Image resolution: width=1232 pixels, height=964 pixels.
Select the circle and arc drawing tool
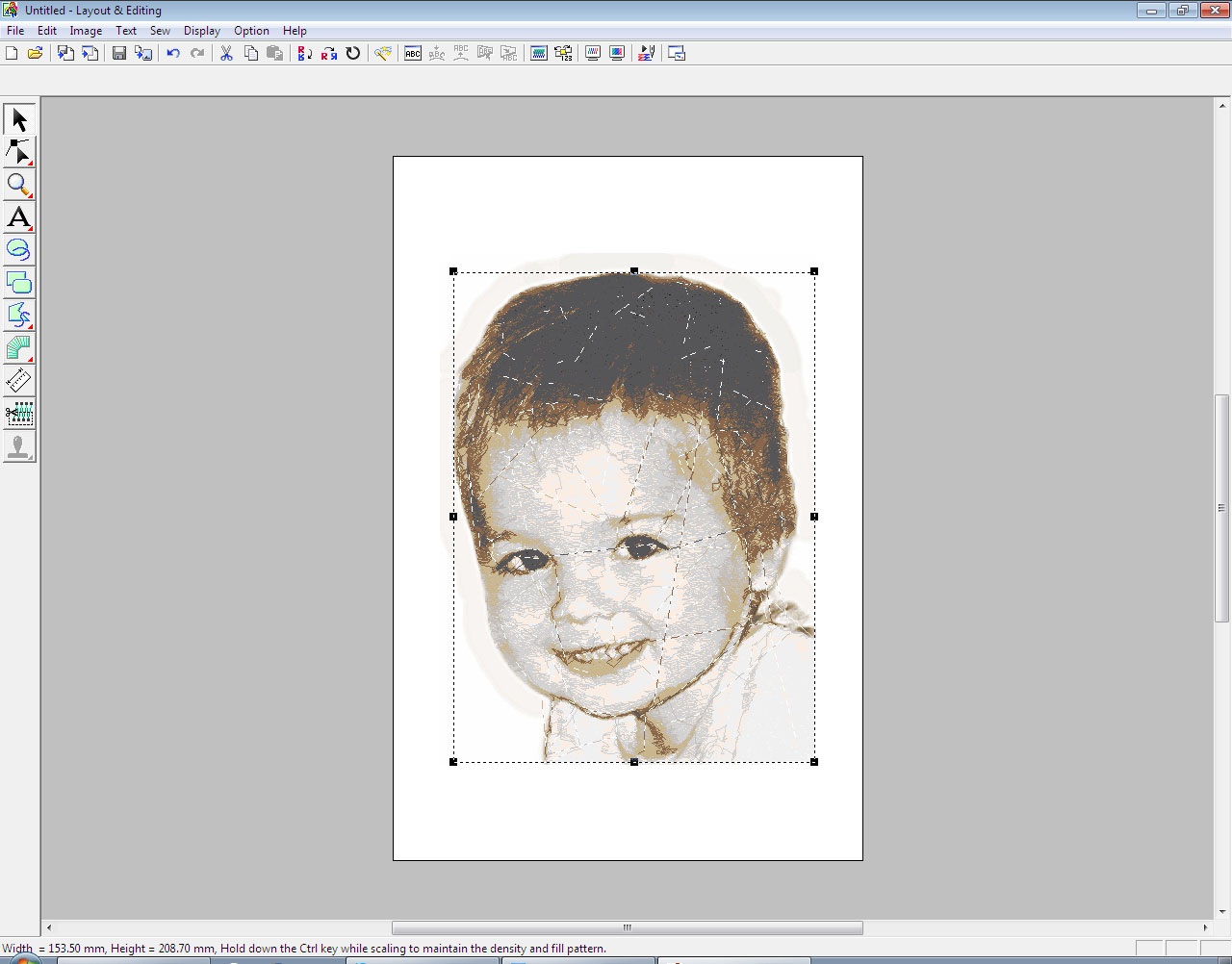click(x=19, y=250)
